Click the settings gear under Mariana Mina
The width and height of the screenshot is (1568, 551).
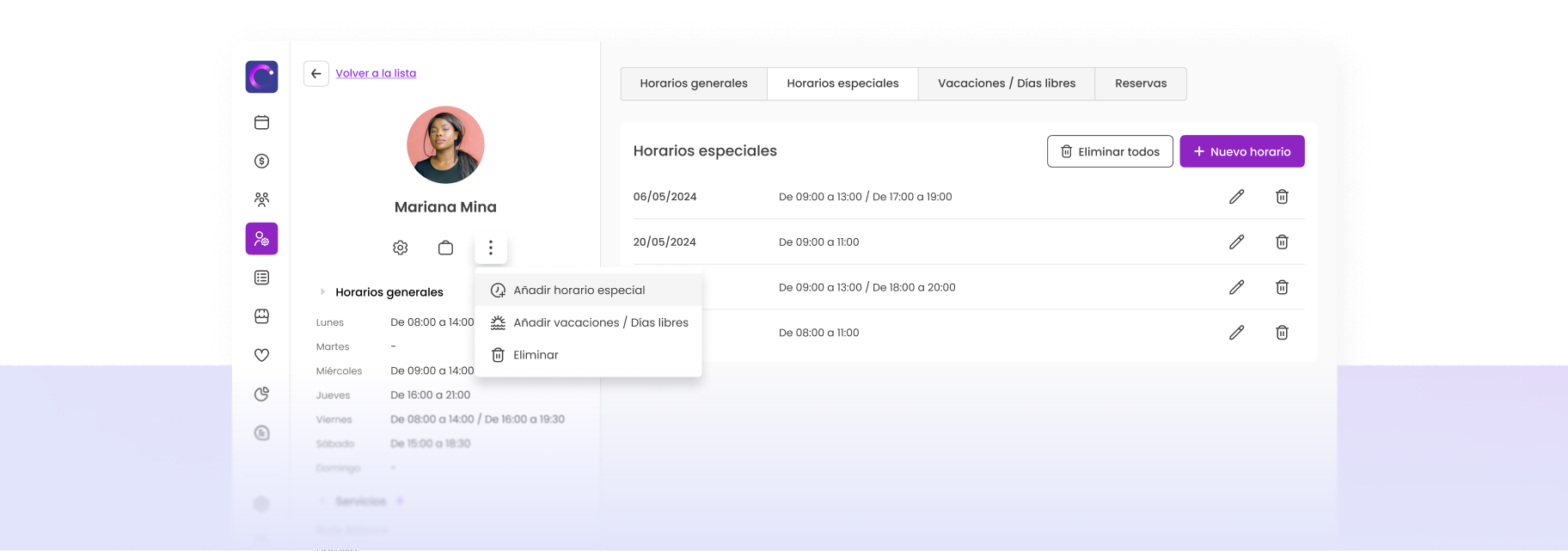(401, 248)
